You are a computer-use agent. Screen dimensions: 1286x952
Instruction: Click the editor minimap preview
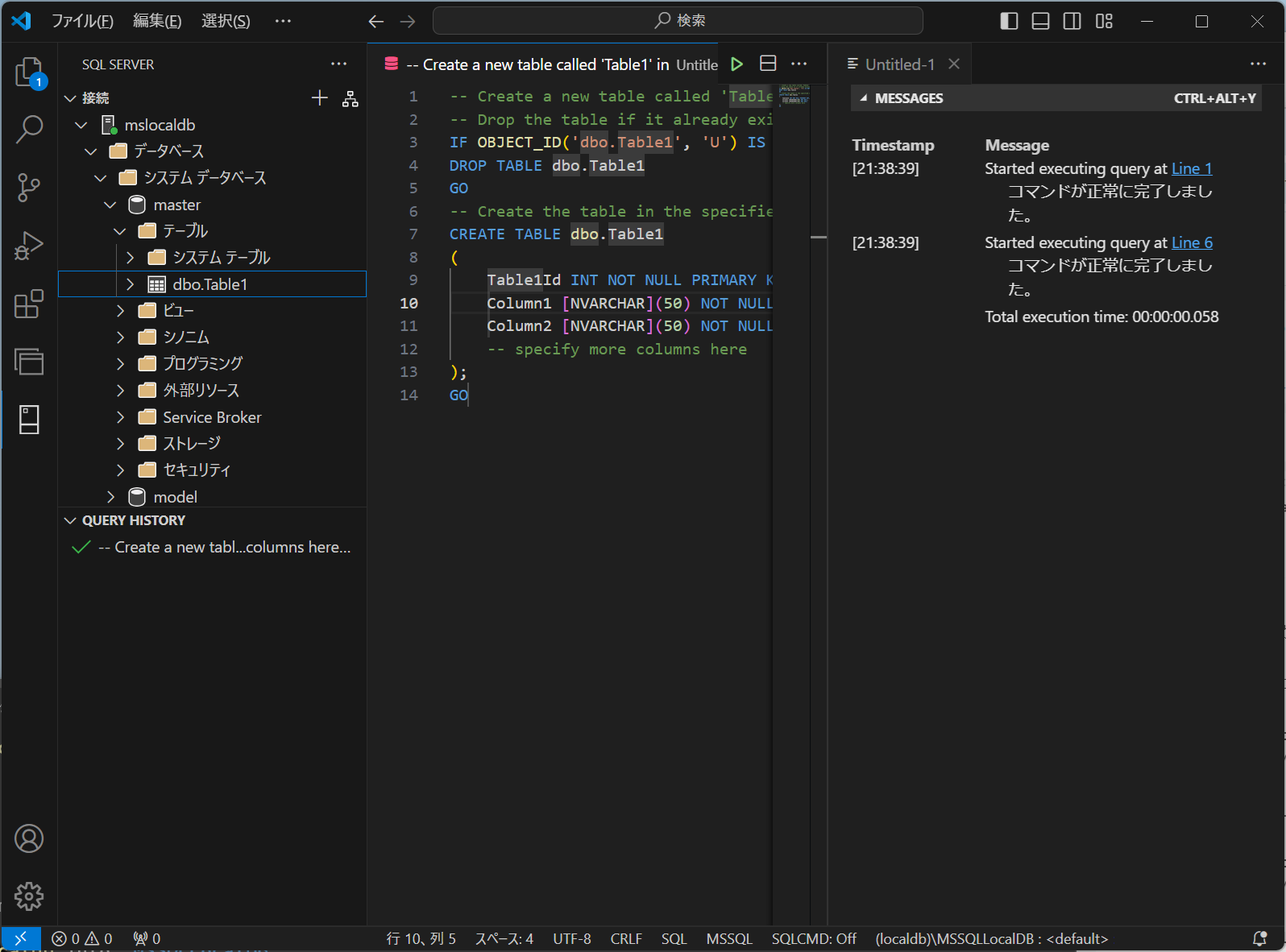(x=794, y=95)
